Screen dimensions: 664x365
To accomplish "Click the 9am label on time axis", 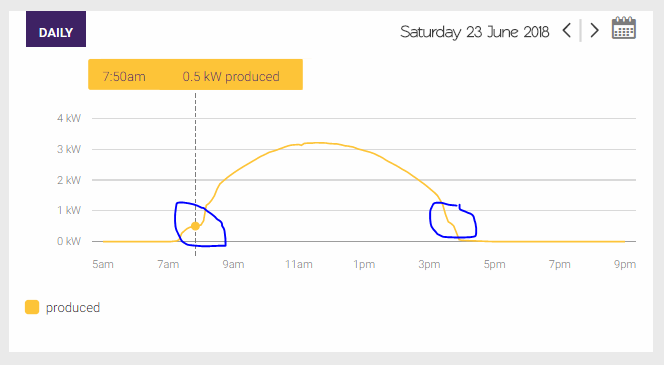I will 233,264.
